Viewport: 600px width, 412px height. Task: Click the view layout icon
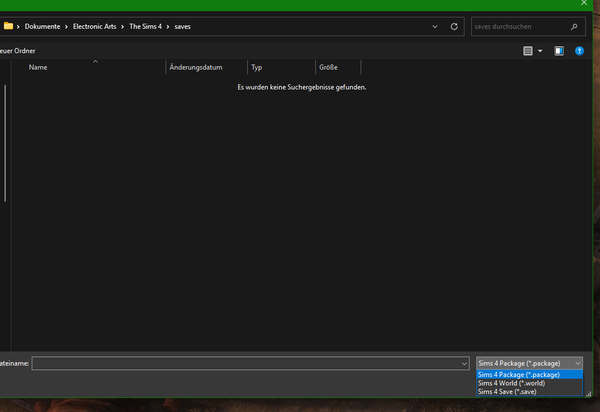527,50
